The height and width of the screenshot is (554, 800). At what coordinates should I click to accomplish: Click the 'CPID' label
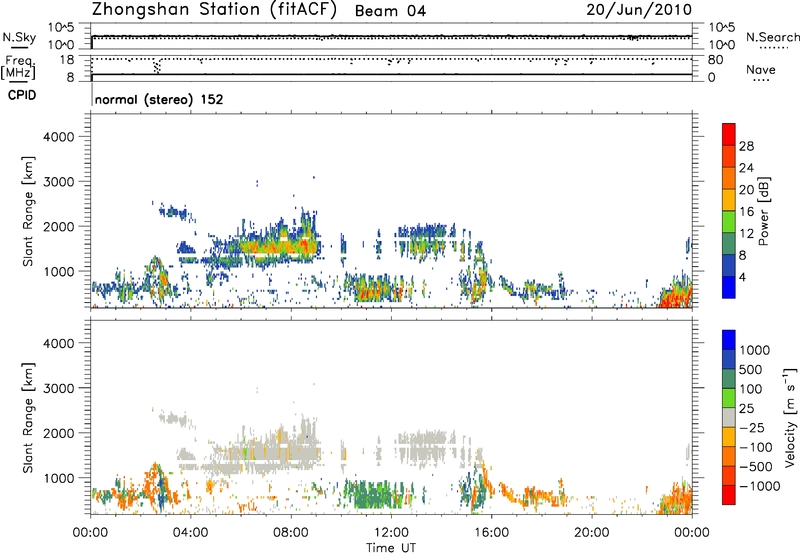[x=22, y=95]
